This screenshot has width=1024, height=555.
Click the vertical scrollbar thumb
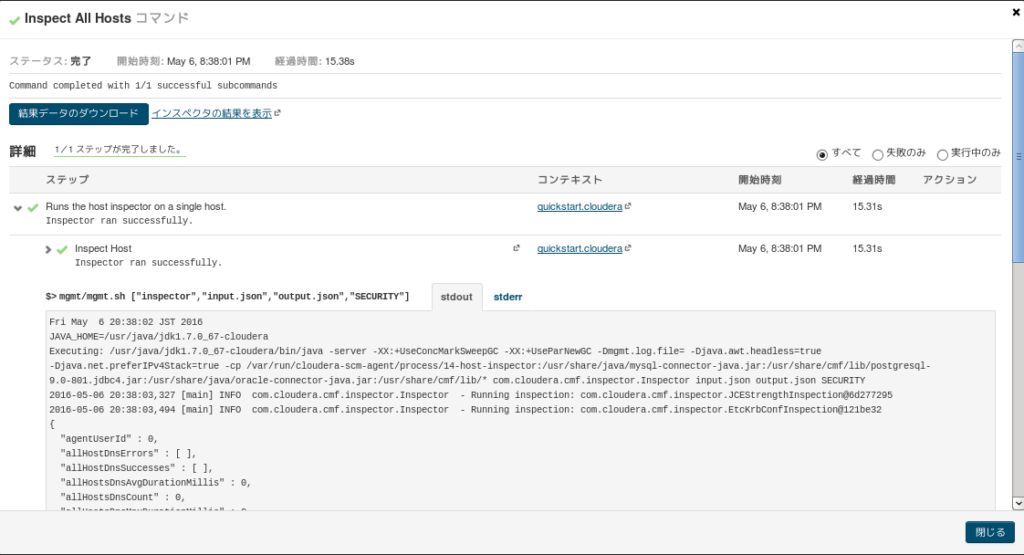click(1018, 157)
